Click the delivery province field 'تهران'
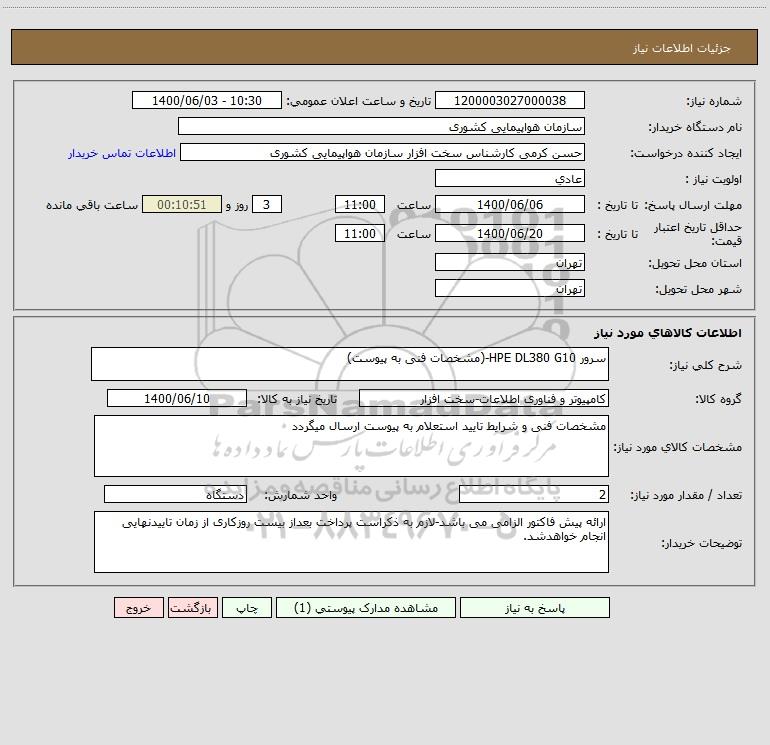This screenshot has width=770, height=745. (x=510, y=262)
